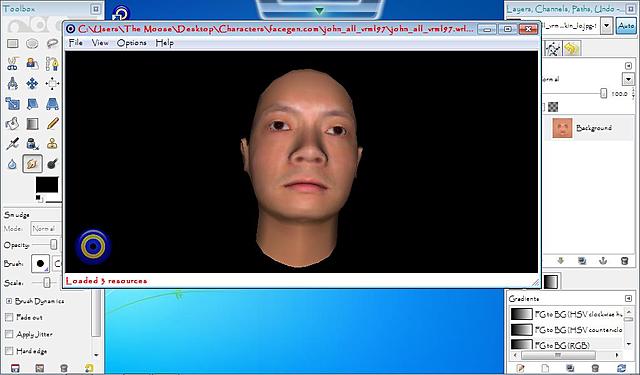
Task: Open the Help menu in viewer window
Action: (164, 42)
